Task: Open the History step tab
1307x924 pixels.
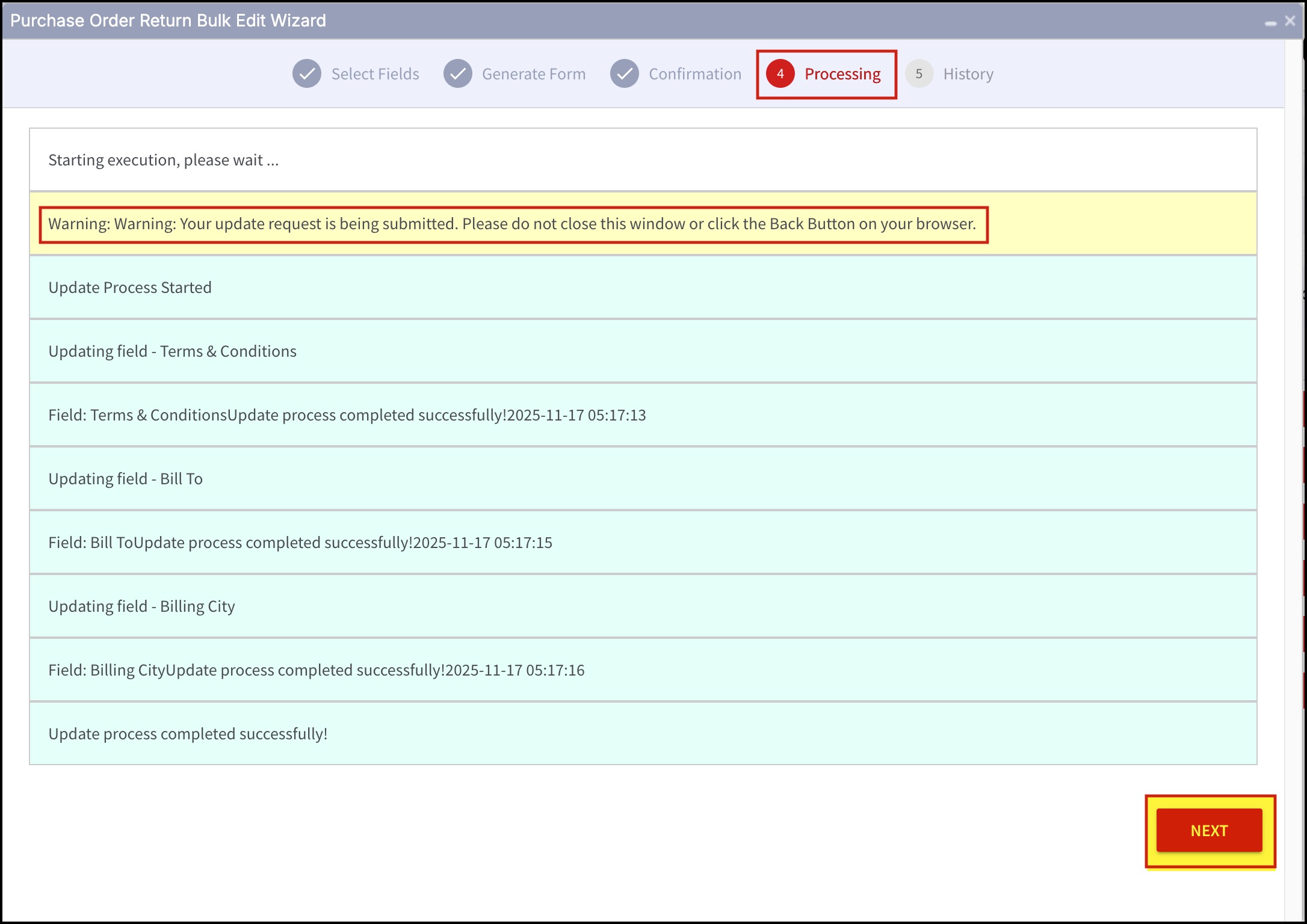Action: pyautogui.click(x=968, y=74)
